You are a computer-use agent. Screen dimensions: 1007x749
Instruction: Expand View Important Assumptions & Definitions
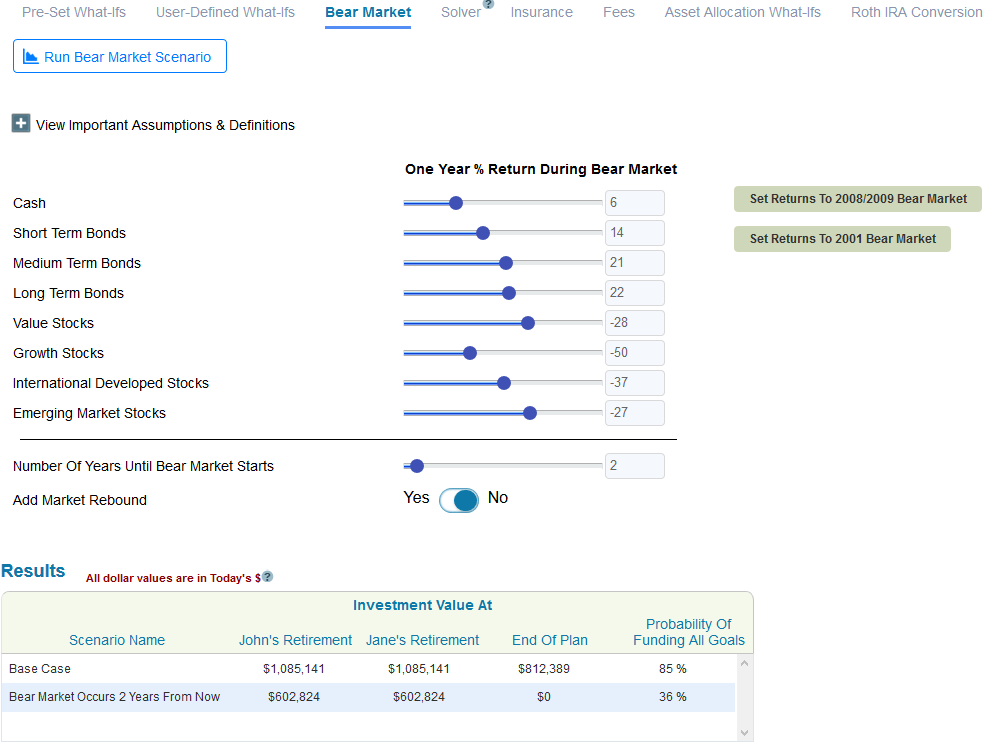pos(21,124)
